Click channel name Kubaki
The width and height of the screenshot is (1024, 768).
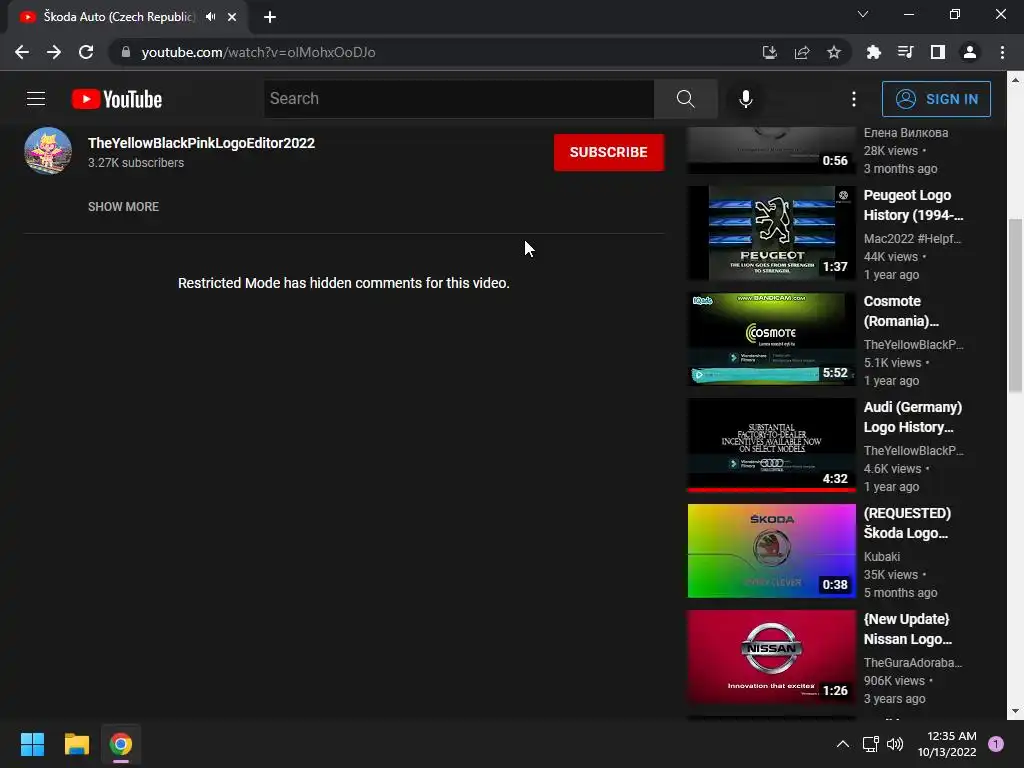pos(882,556)
